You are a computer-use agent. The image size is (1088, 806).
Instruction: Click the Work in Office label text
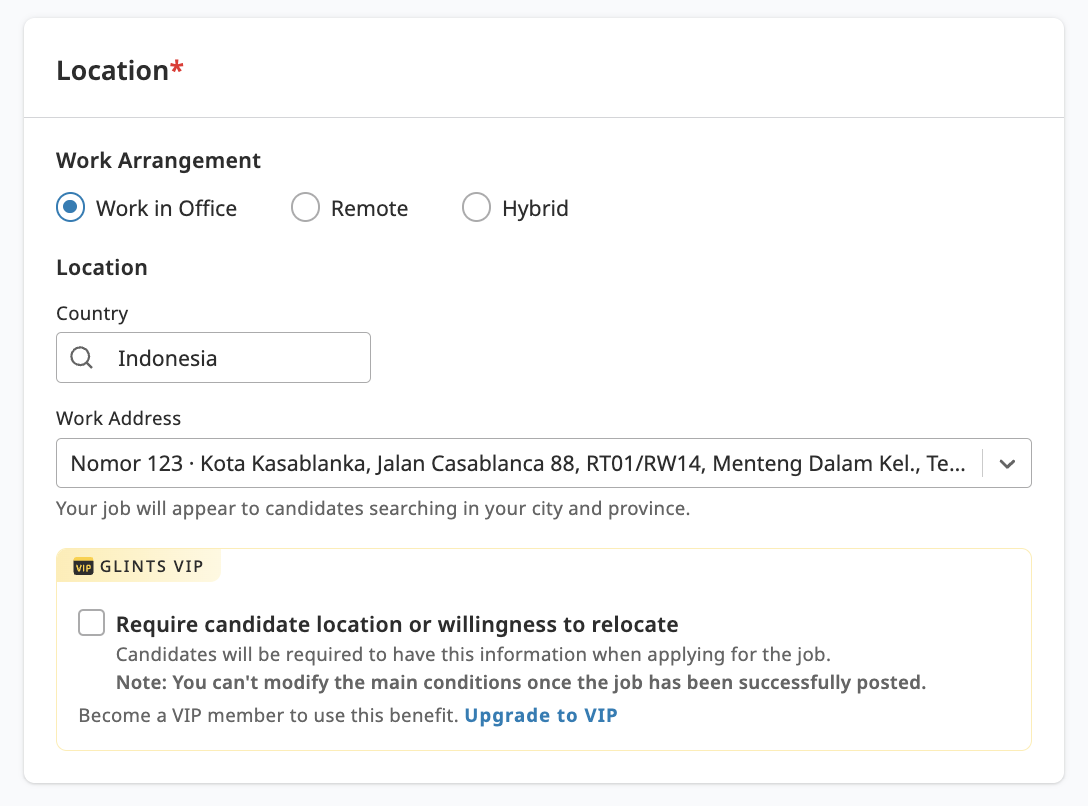pos(166,207)
